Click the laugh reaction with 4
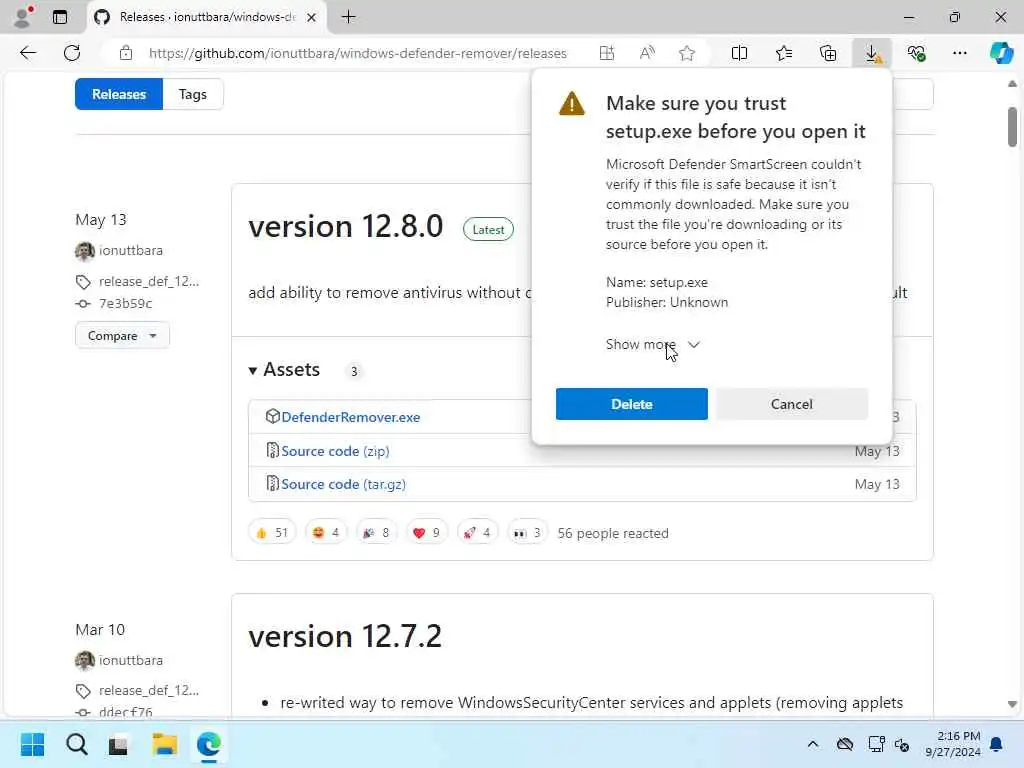 (326, 532)
